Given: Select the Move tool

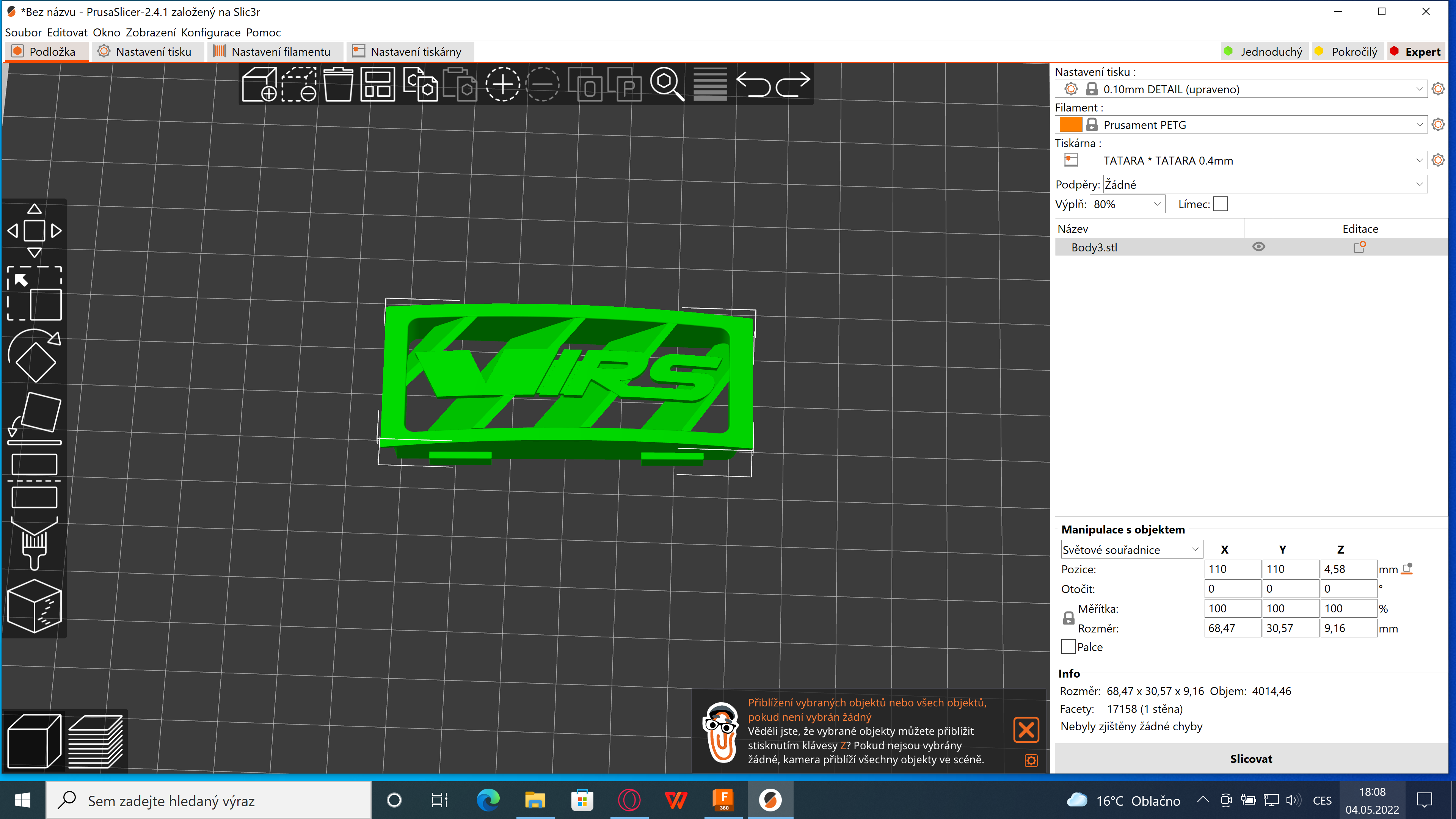Looking at the screenshot, I should (x=35, y=231).
